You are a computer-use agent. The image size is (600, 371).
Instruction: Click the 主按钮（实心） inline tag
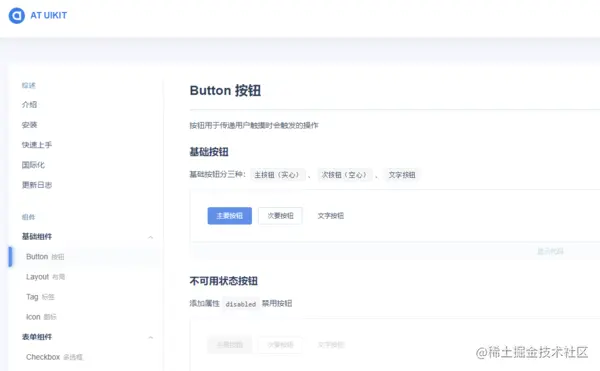coord(278,175)
